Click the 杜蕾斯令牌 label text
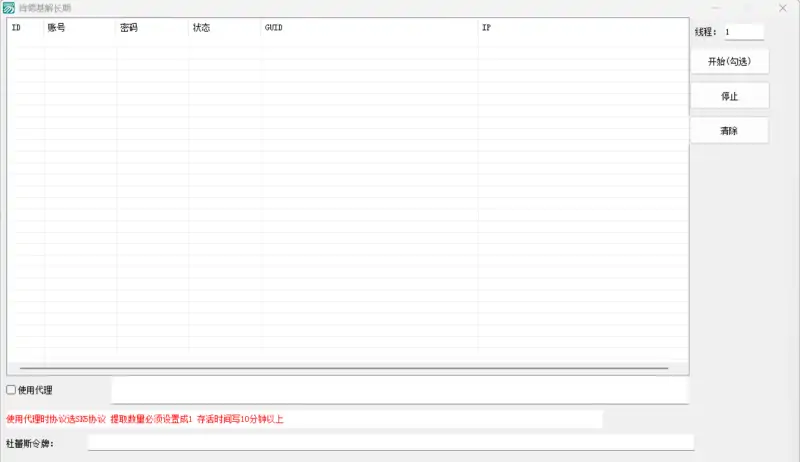 [31, 443]
